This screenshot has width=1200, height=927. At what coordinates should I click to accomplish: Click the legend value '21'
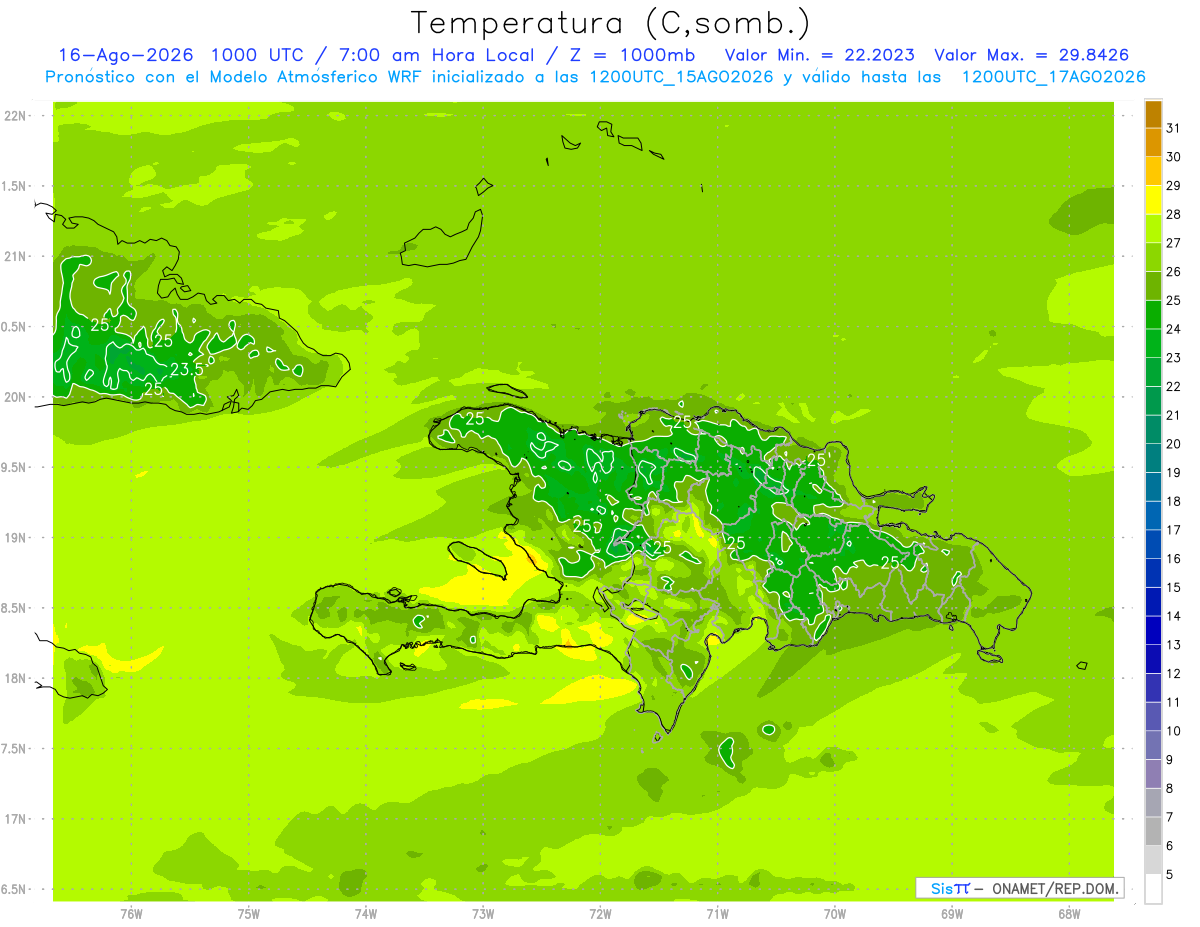coord(1173,415)
